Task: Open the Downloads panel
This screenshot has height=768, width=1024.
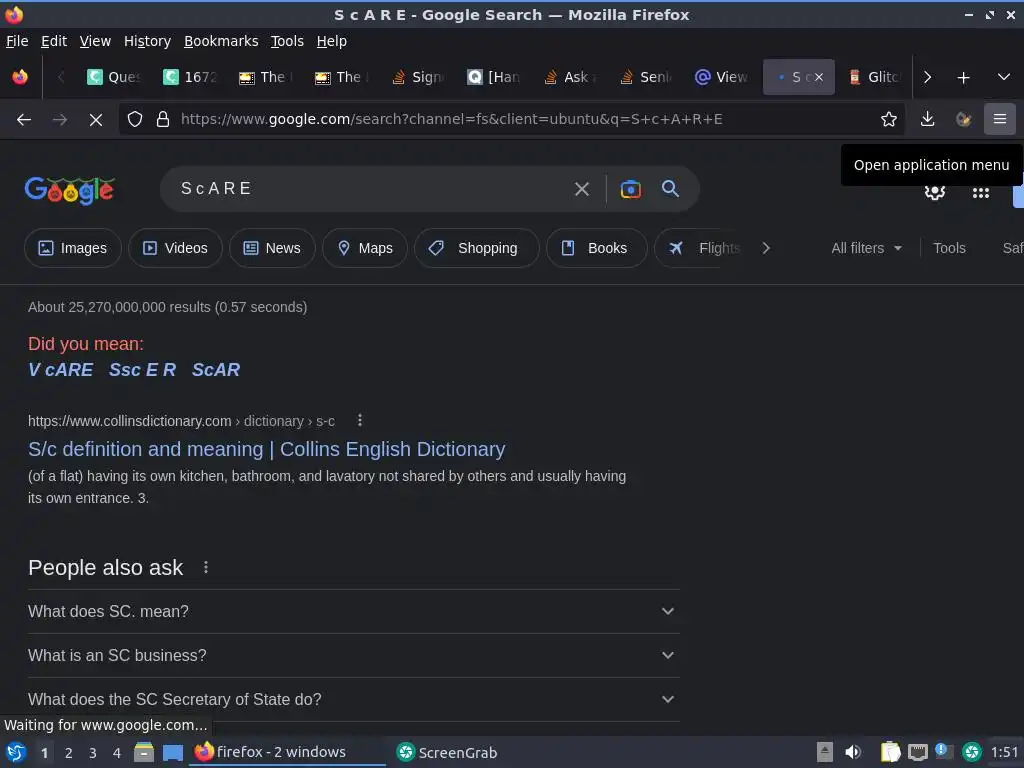Action: point(927,120)
